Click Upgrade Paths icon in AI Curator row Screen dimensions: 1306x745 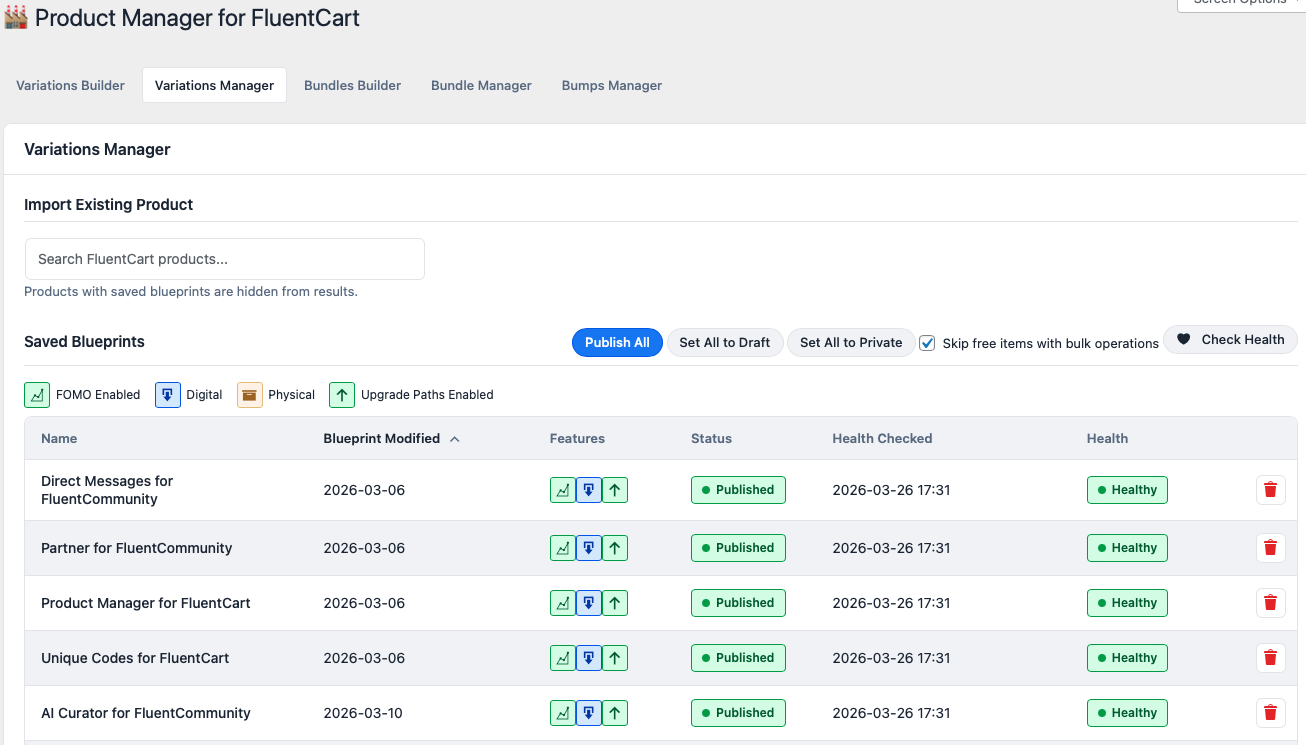point(615,713)
